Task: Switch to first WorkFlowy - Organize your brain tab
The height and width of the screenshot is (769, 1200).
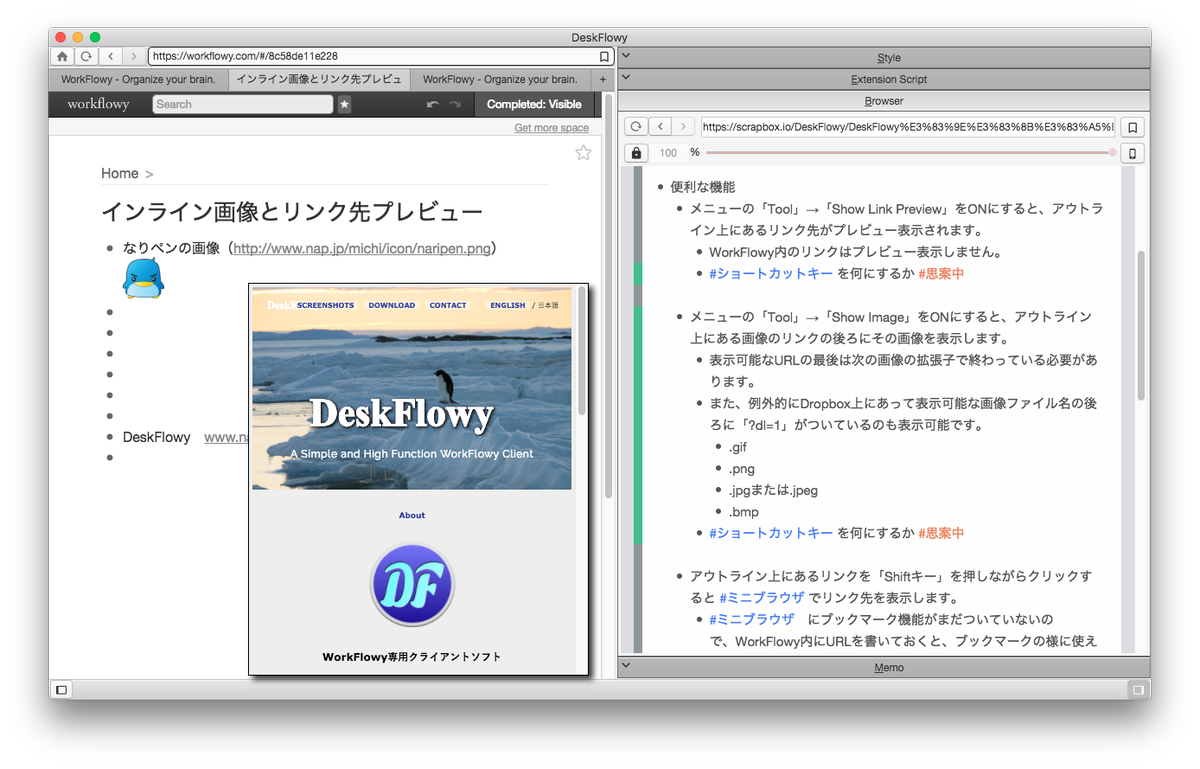Action: click(138, 79)
